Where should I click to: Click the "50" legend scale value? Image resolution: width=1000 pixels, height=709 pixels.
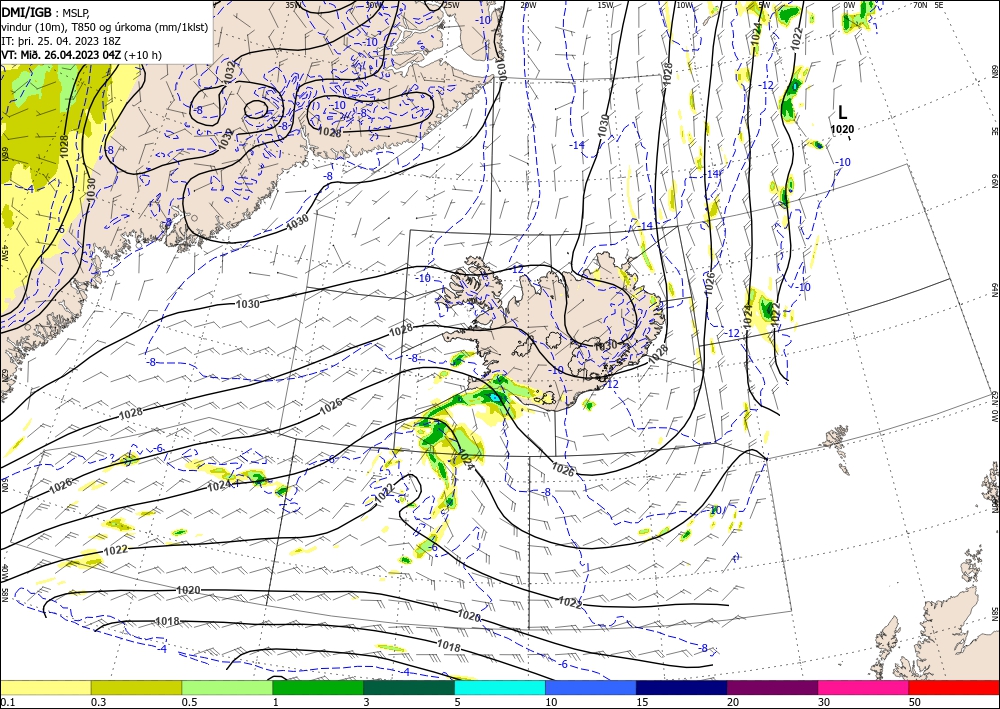915,702
